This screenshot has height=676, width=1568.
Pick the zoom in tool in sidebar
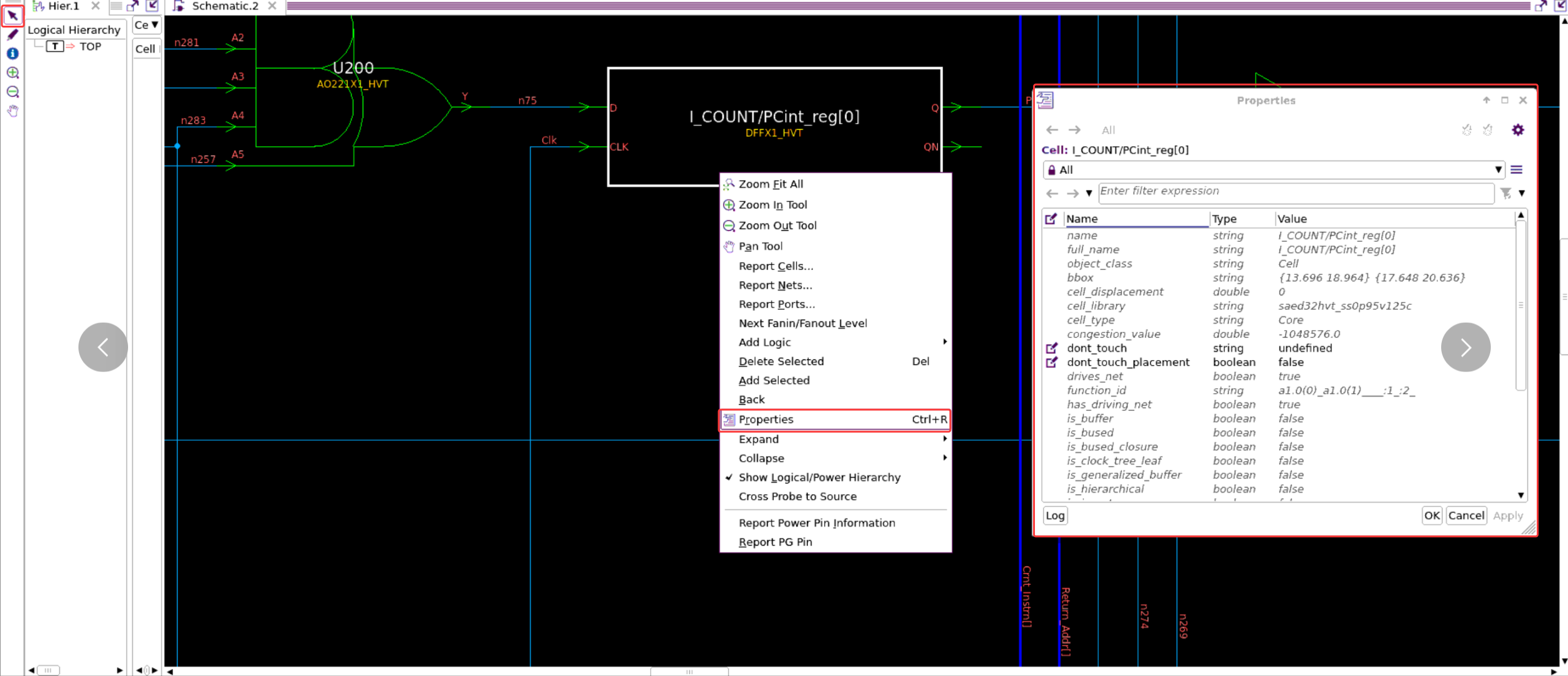(x=12, y=73)
